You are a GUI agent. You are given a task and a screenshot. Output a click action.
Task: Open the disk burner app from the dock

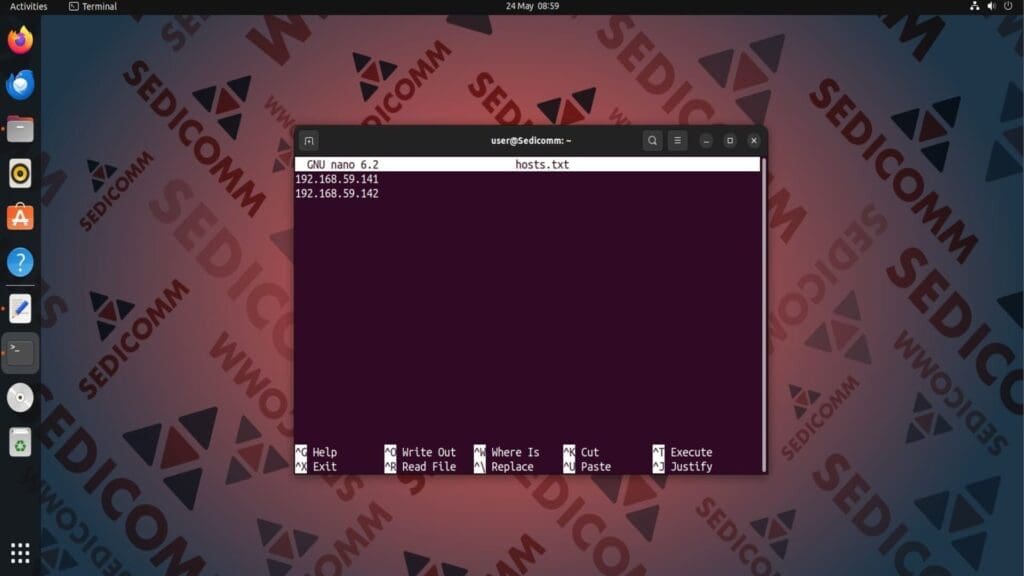click(20, 397)
